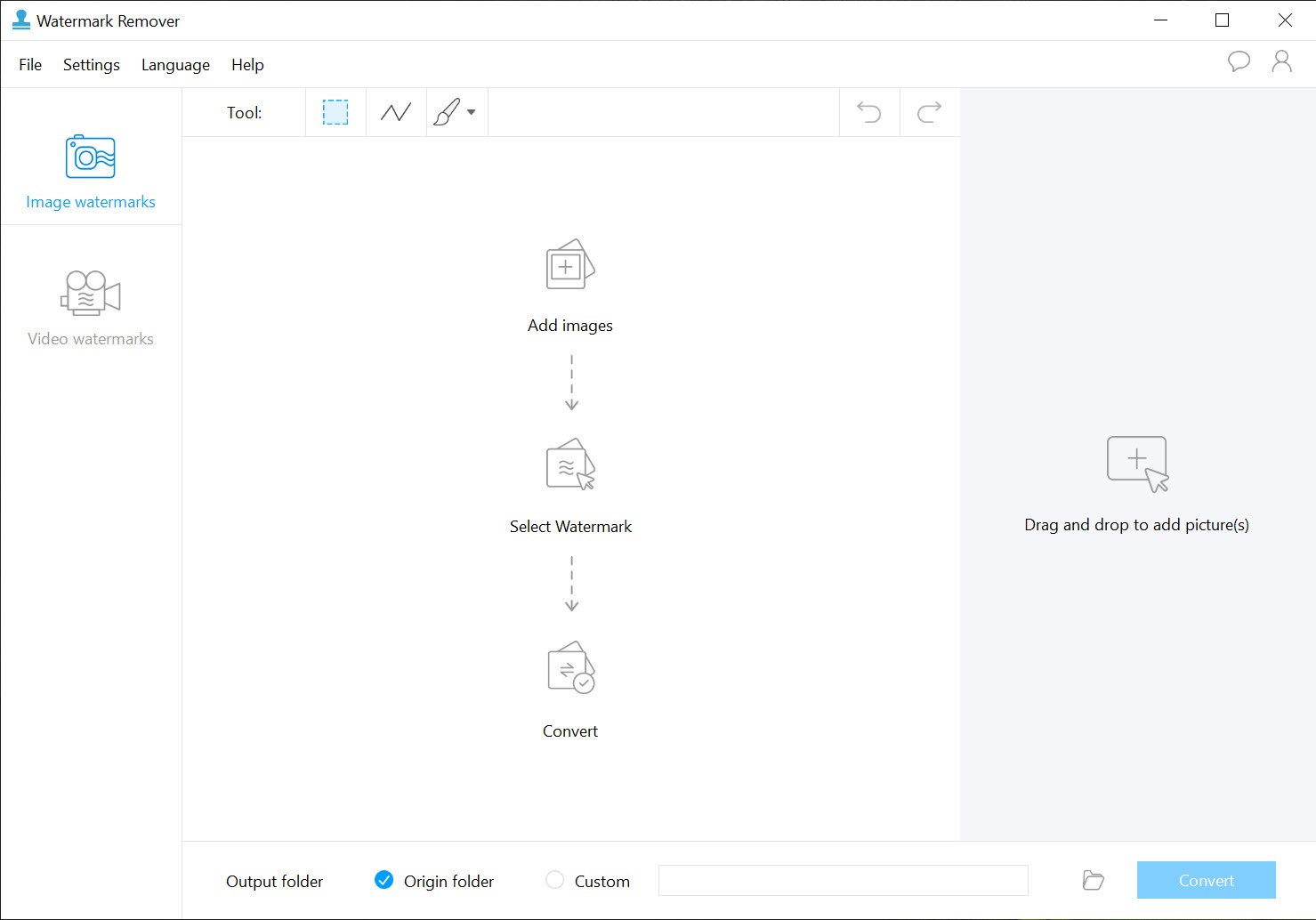
Task: Pick the brush selection tool
Action: [x=447, y=112]
